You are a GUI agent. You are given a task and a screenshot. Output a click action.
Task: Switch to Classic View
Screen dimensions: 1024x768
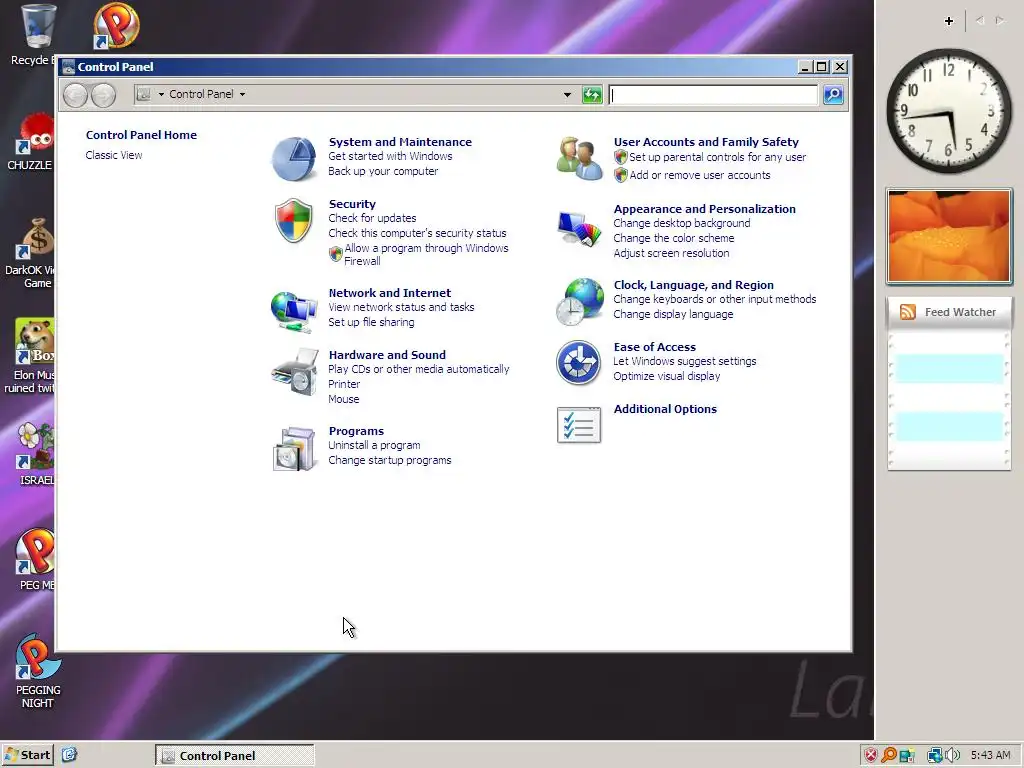coord(114,155)
